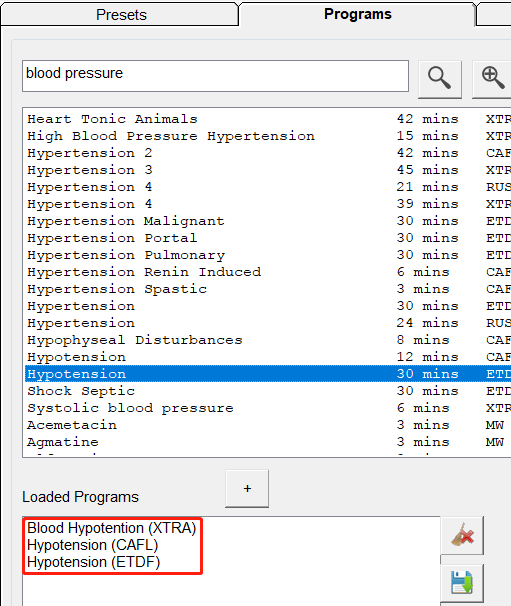The height and width of the screenshot is (606, 511).
Task: Click the floppy disk save icon
Action: pos(462,582)
